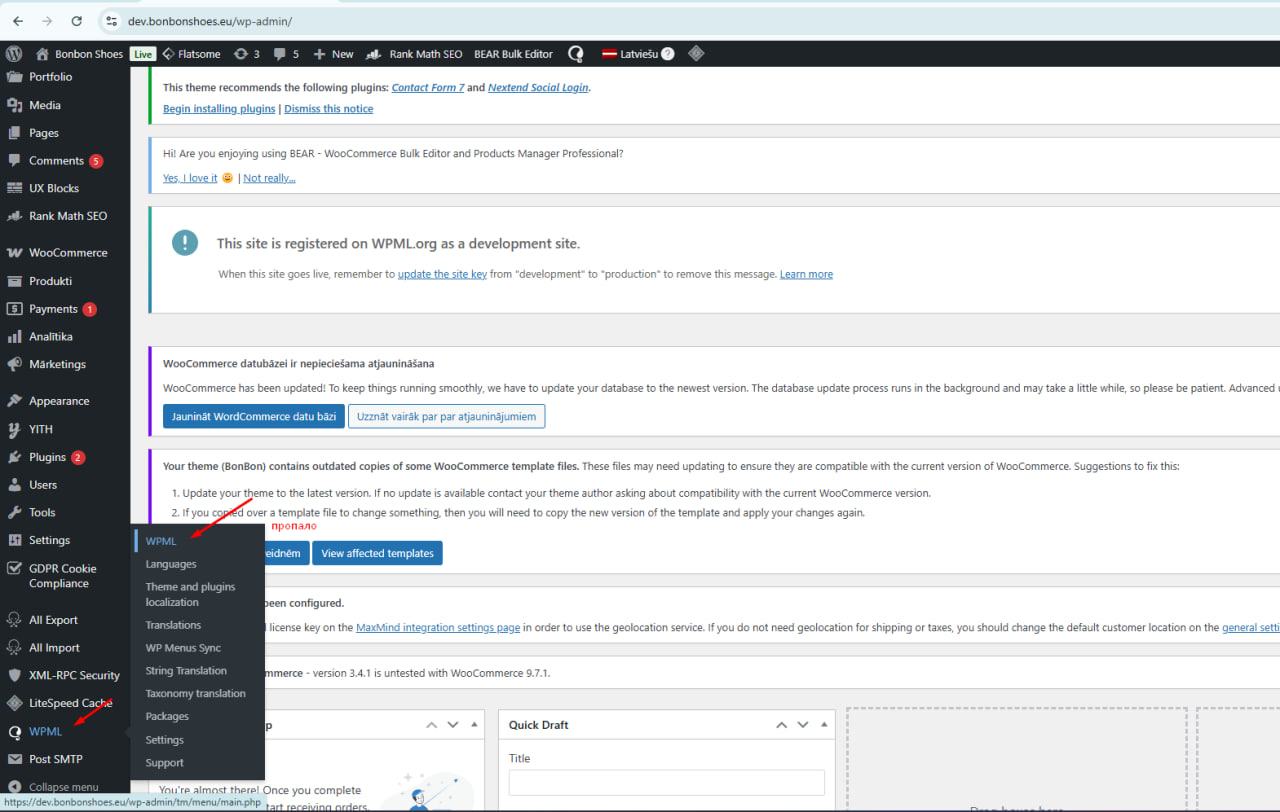This screenshot has width=1280, height=812.
Task: Open Rank Math SEO in admin bar
Action: point(414,54)
